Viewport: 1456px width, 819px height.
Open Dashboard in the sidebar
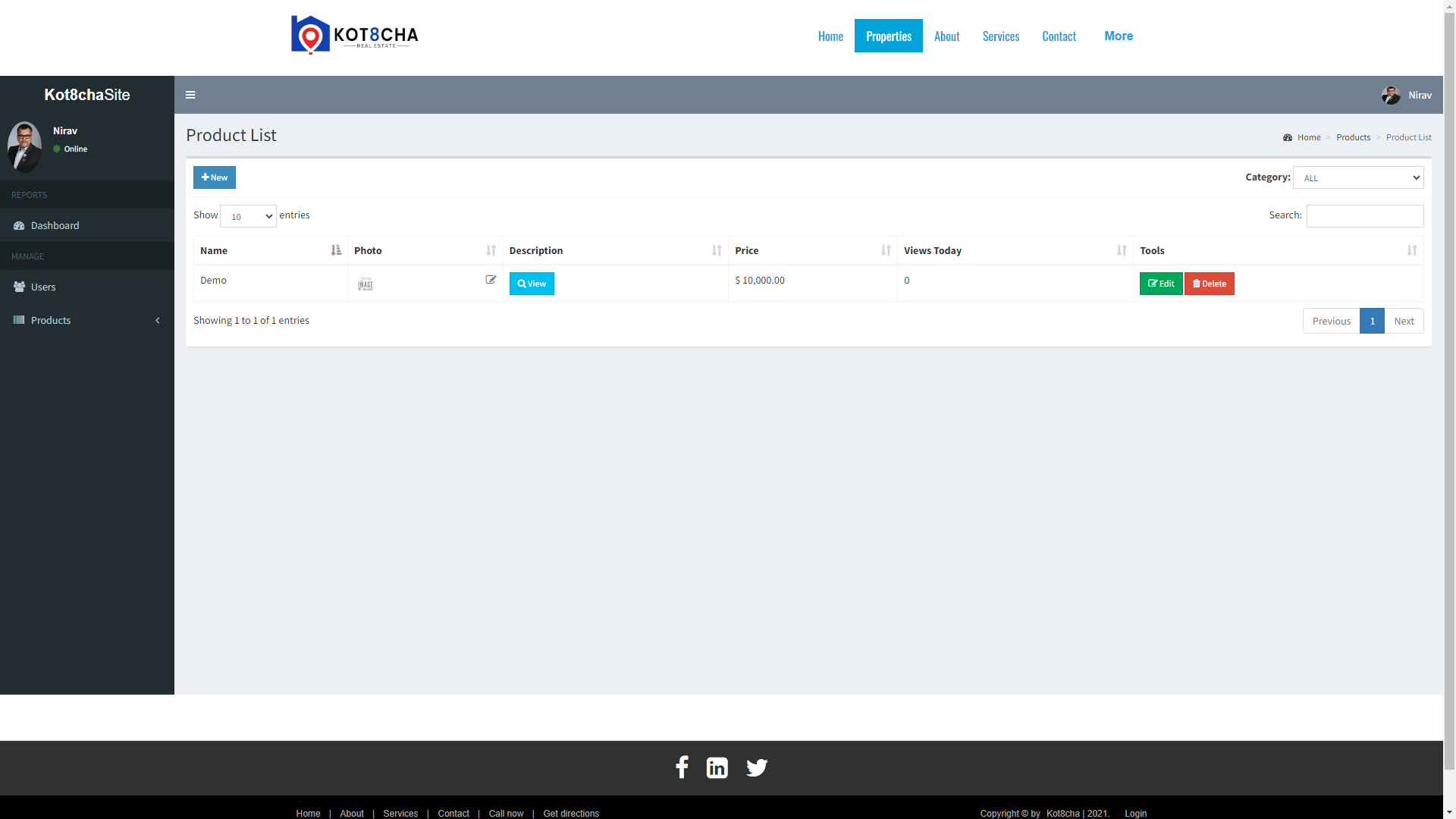55,225
